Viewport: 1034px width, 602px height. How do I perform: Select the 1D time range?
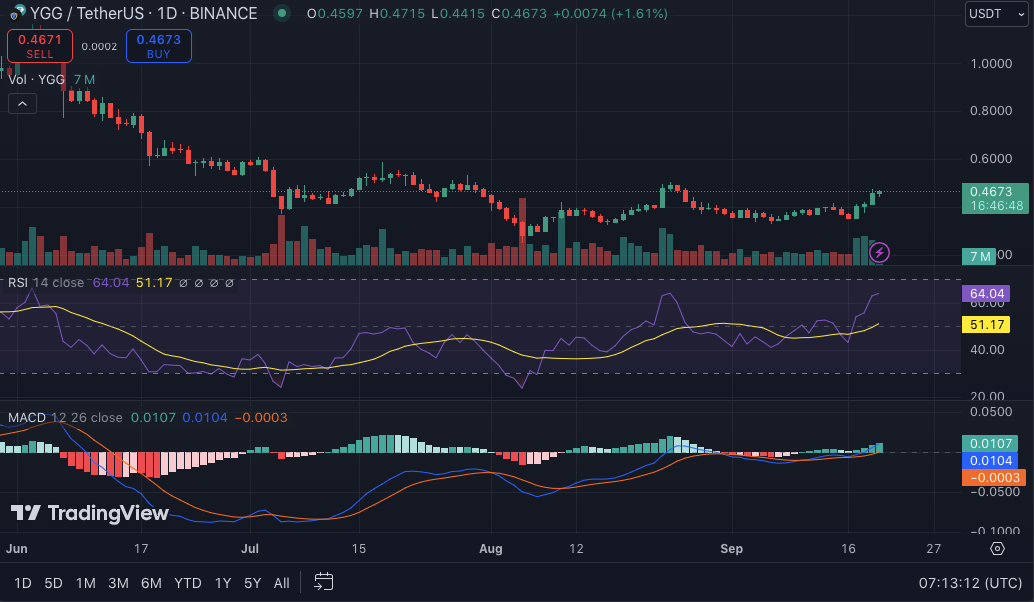[22, 582]
